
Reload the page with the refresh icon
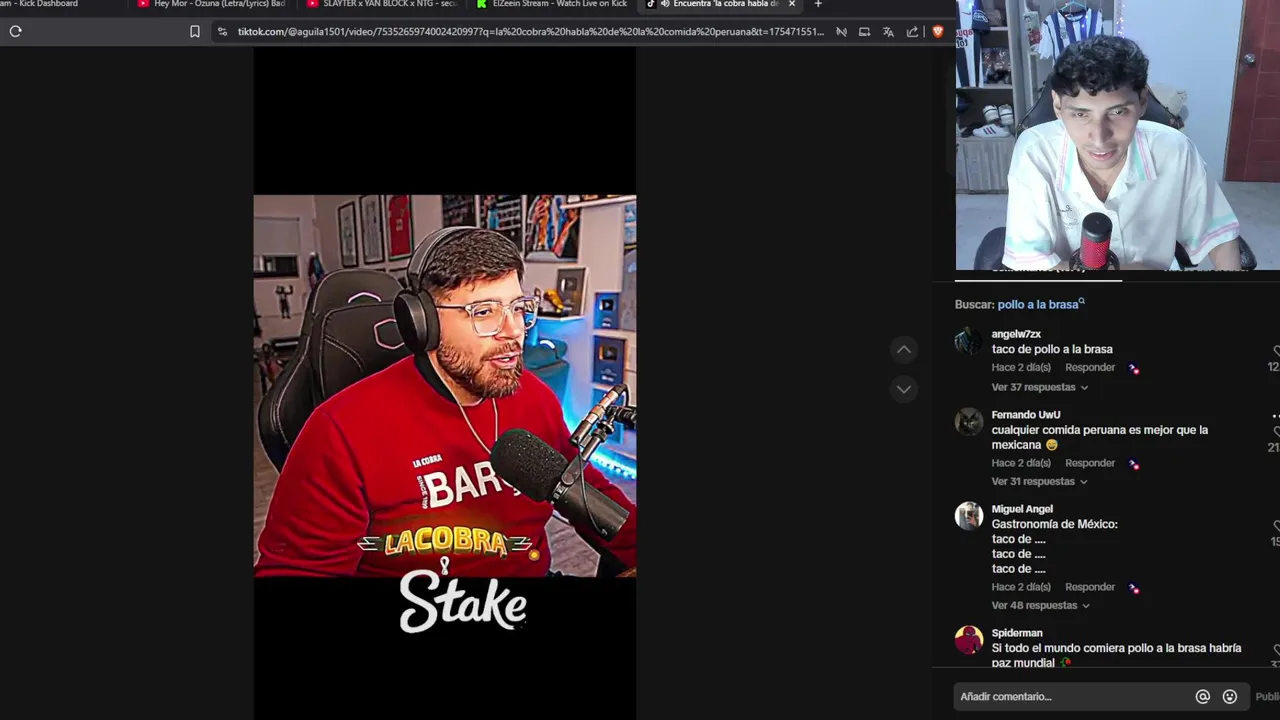click(x=15, y=31)
